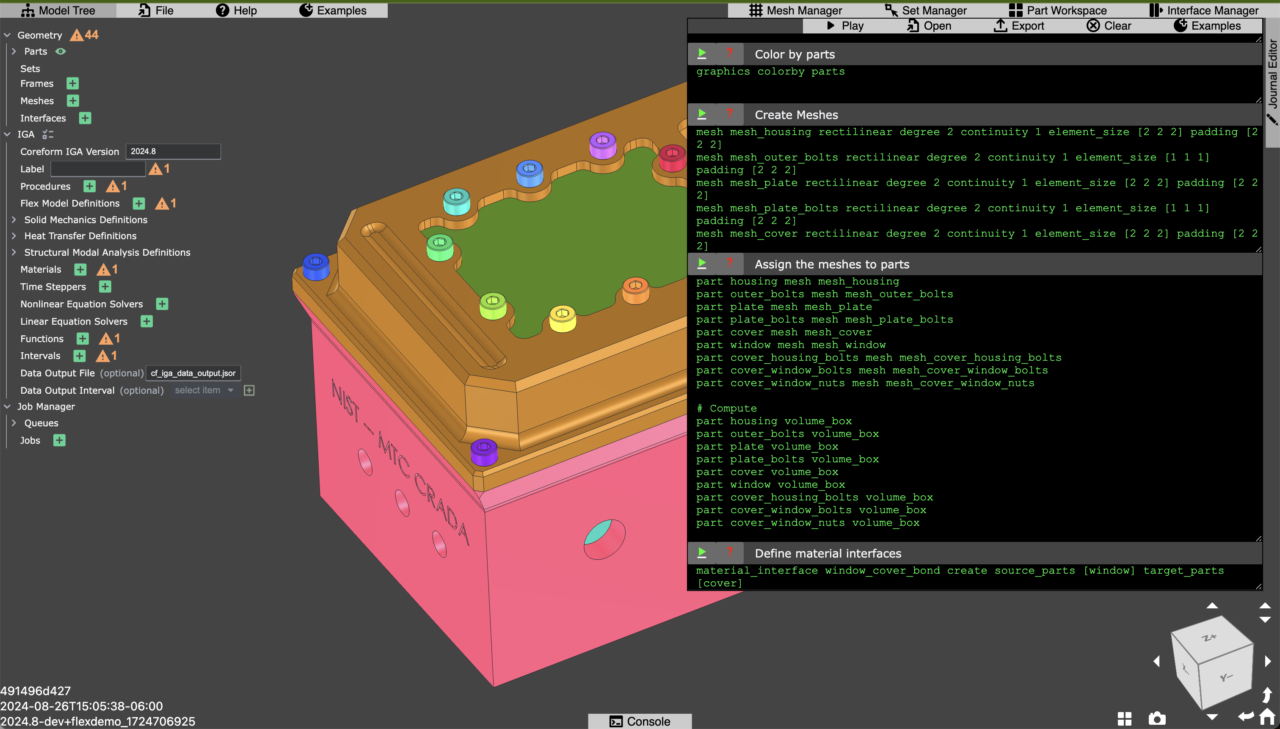Click the camera screenshot icon
The height and width of the screenshot is (729, 1280).
[x=1157, y=718]
